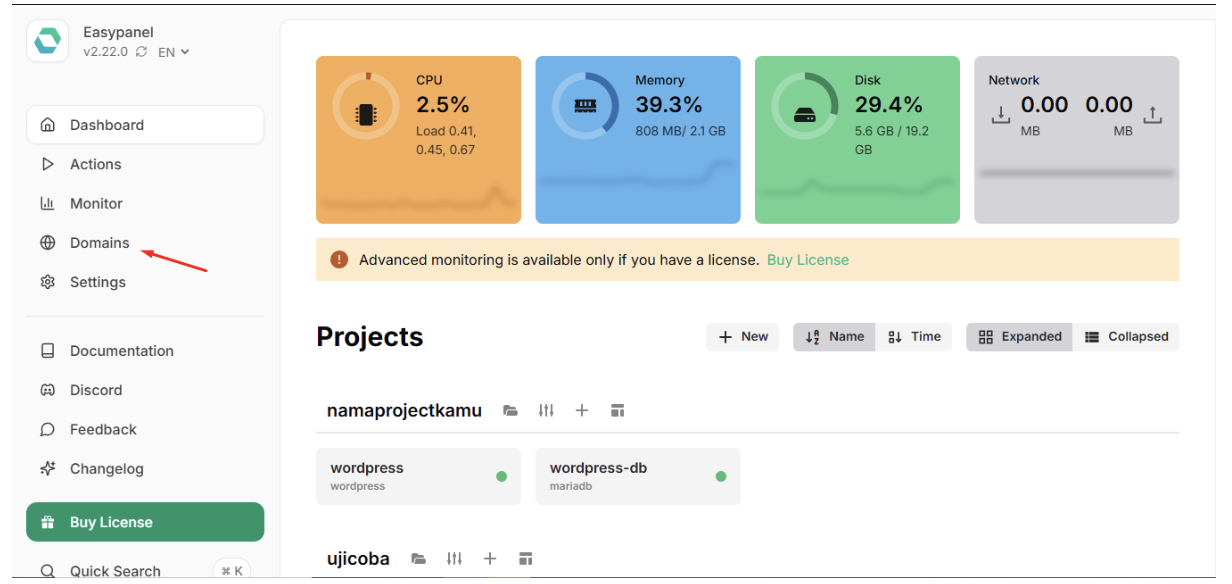Open the wordpress-db service card
1232x584 pixels.
tap(638, 476)
